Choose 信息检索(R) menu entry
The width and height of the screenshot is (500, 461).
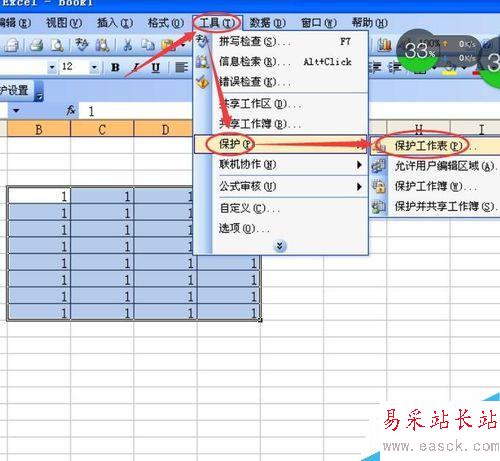pos(281,62)
